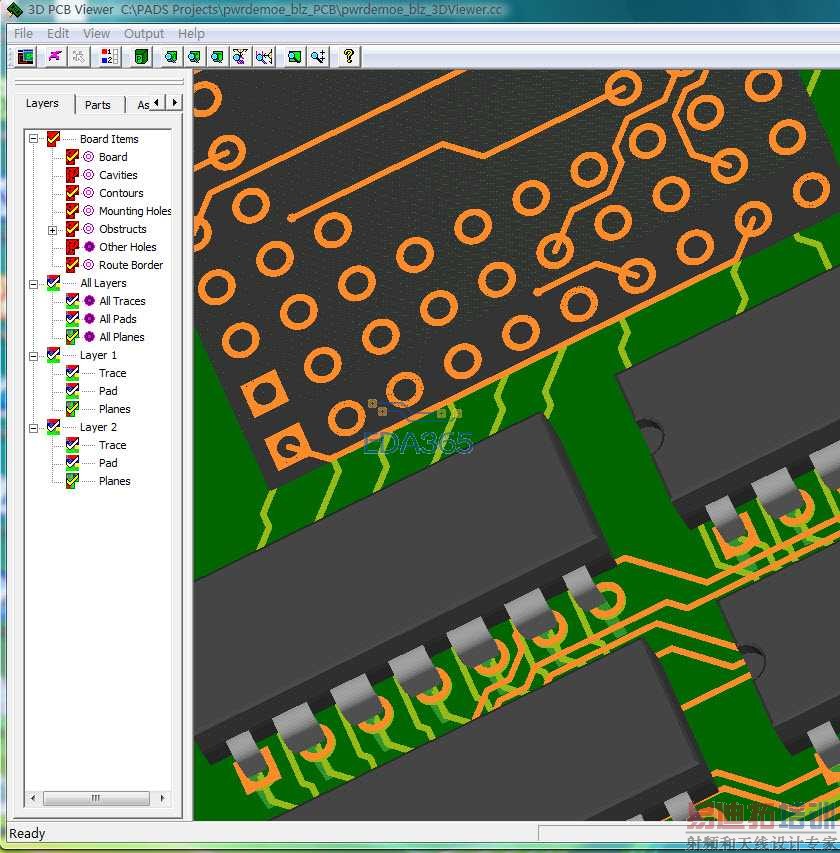840x853 pixels.
Task: Click the yellow question mark help icon
Action: pos(348,57)
